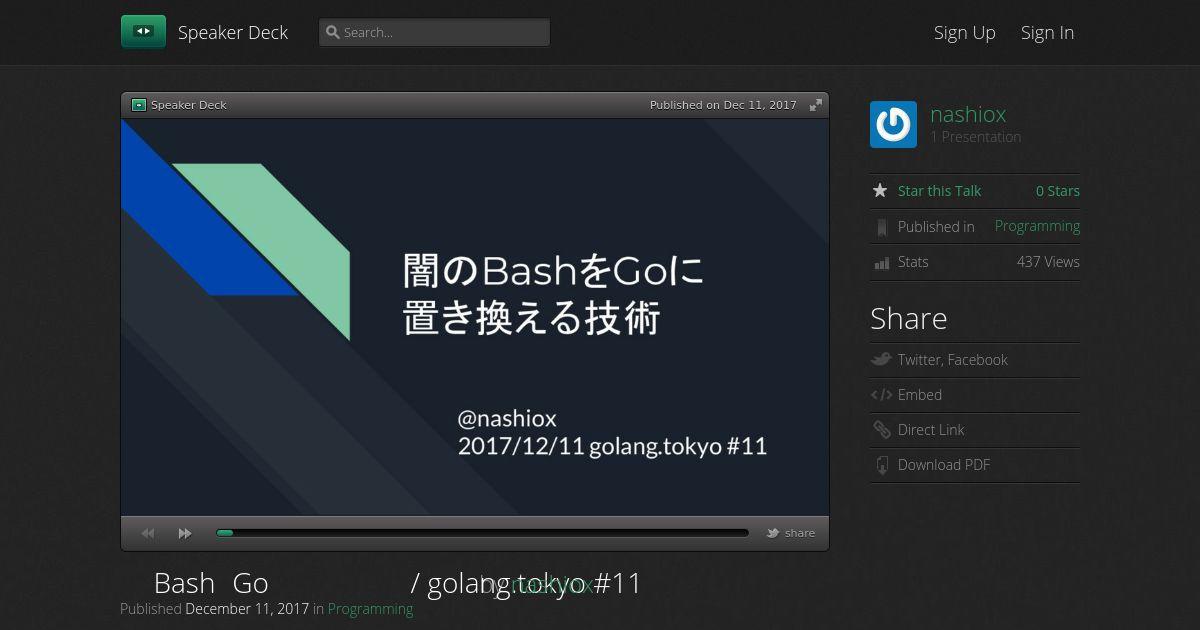1200x630 pixels.
Task: Click the 437 Views stat
Action: (1048, 262)
